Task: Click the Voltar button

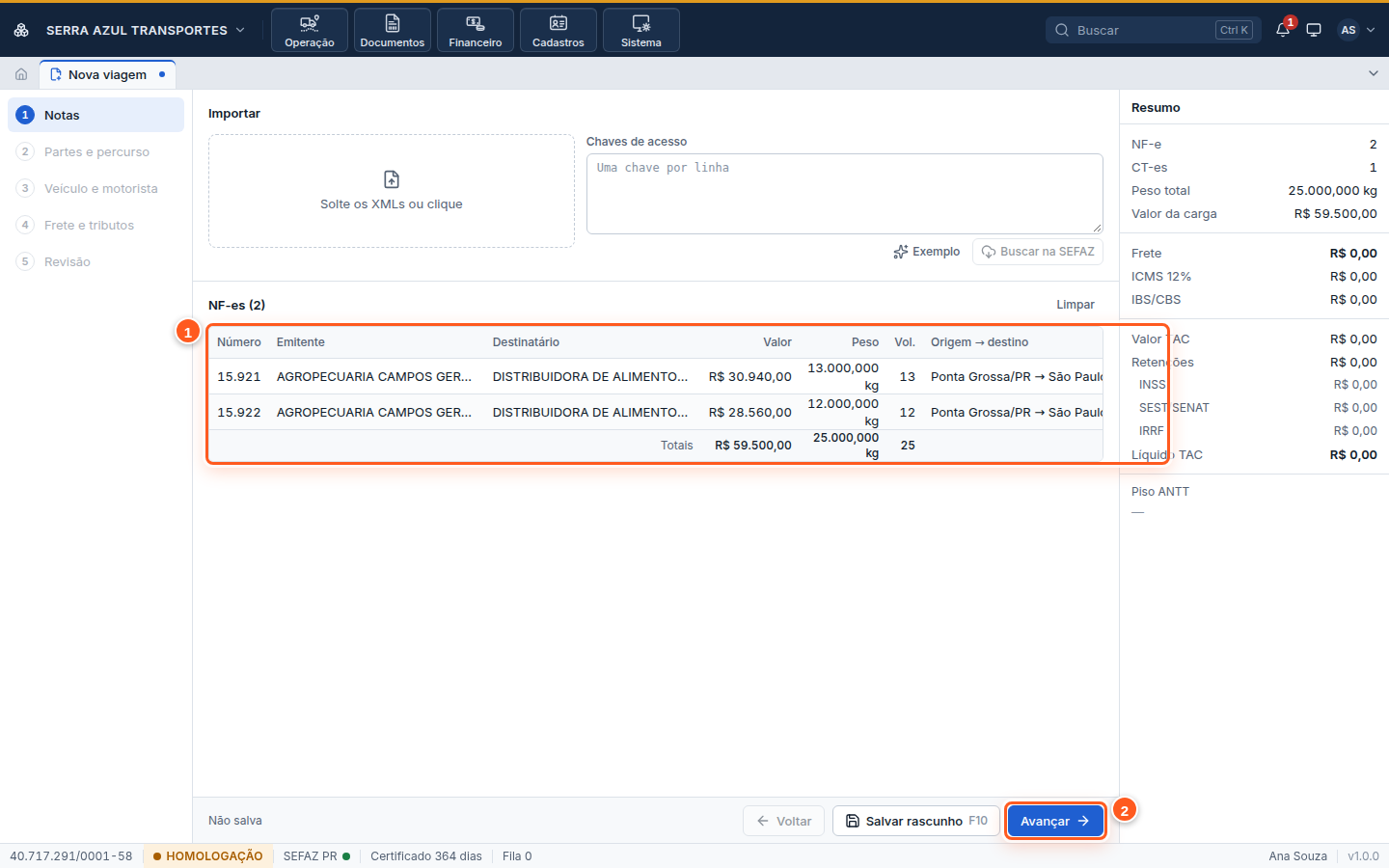Action: point(784,821)
